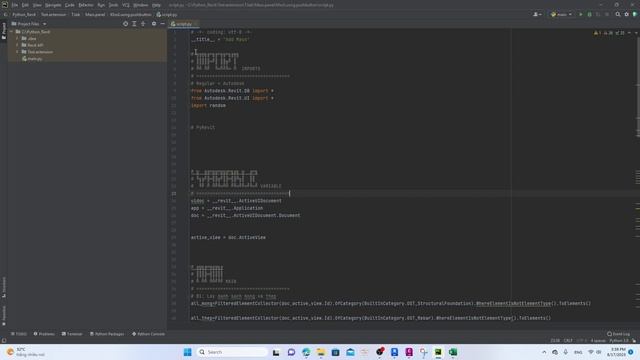Open the Help menu
This screenshot has width=640, height=360.
click(156, 5)
